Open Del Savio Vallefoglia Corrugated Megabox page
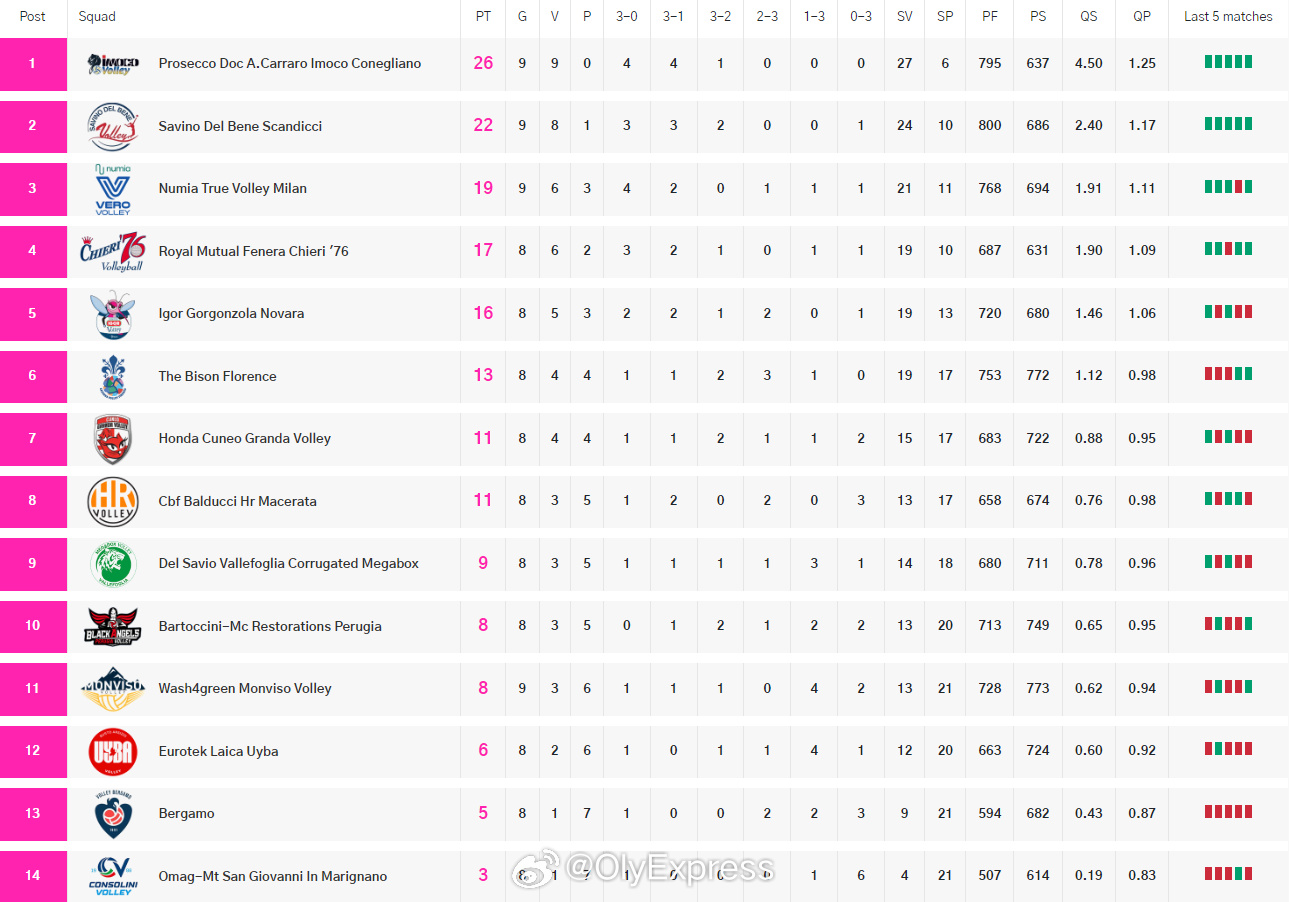The image size is (1289, 902). point(289,563)
